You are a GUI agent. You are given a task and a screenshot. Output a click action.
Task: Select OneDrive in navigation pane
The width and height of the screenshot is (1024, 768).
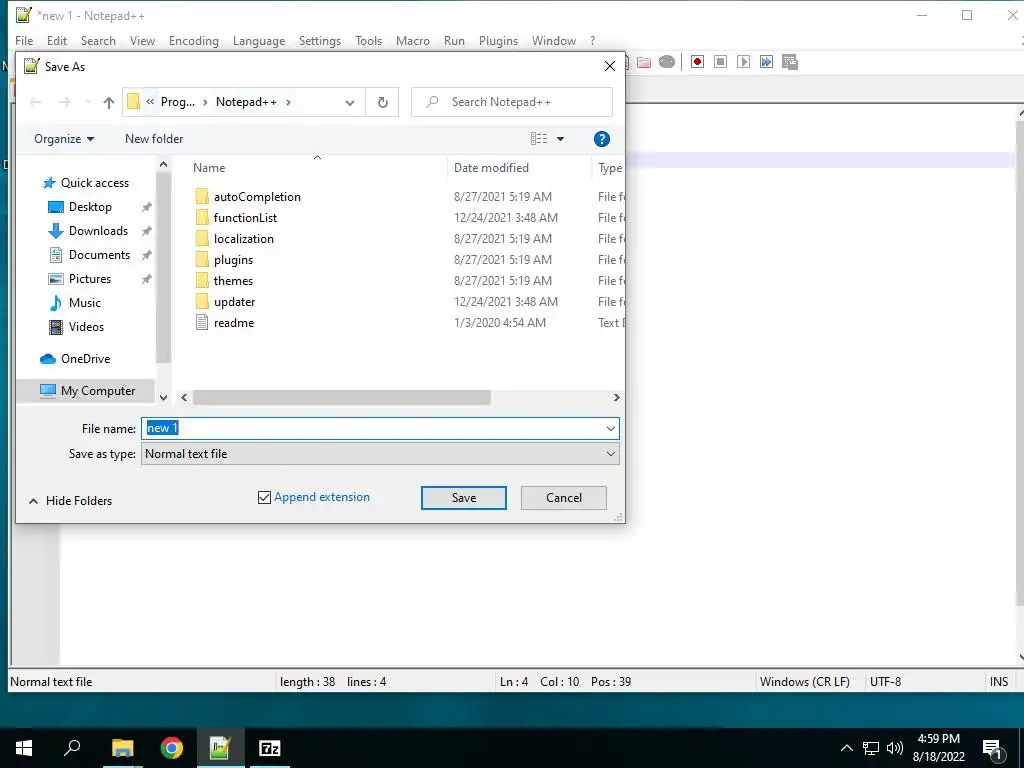click(85, 359)
